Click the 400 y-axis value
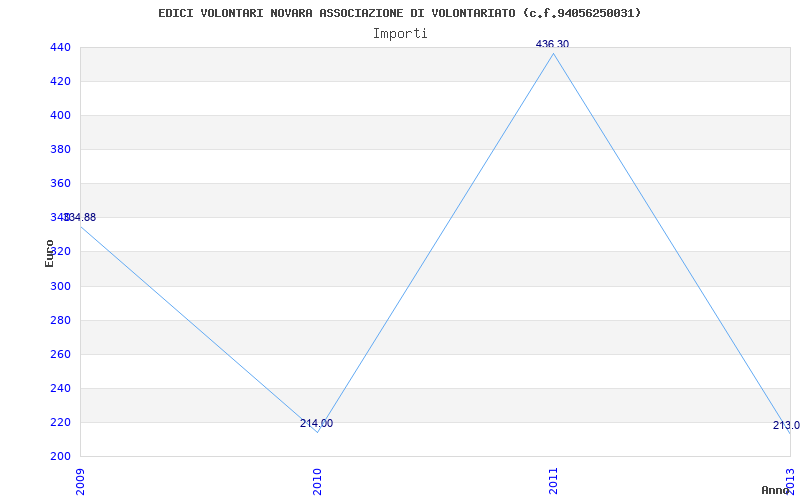Viewport: 800px width, 500px height. tap(60, 116)
